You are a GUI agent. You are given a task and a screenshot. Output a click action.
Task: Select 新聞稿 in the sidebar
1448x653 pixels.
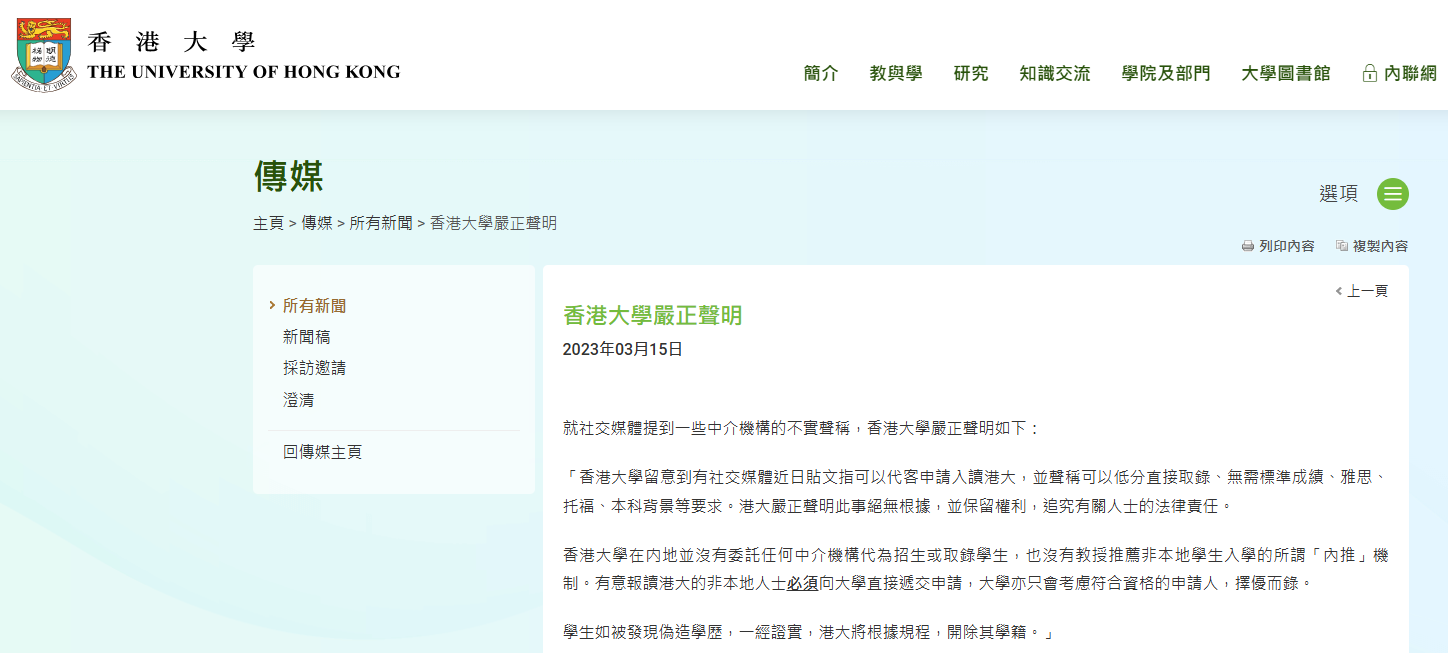tap(307, 337)
